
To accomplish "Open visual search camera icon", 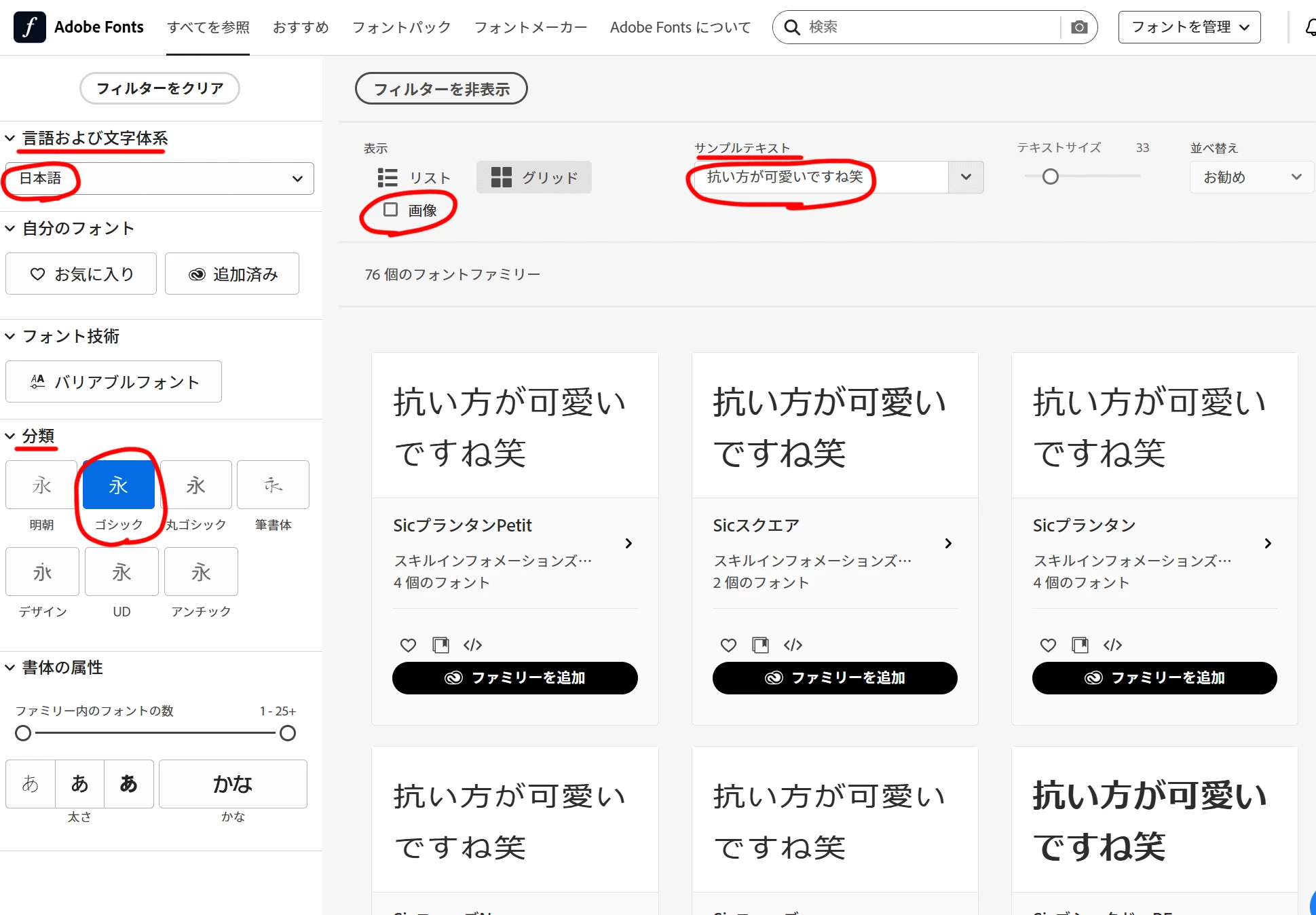I will [1079, 27].
